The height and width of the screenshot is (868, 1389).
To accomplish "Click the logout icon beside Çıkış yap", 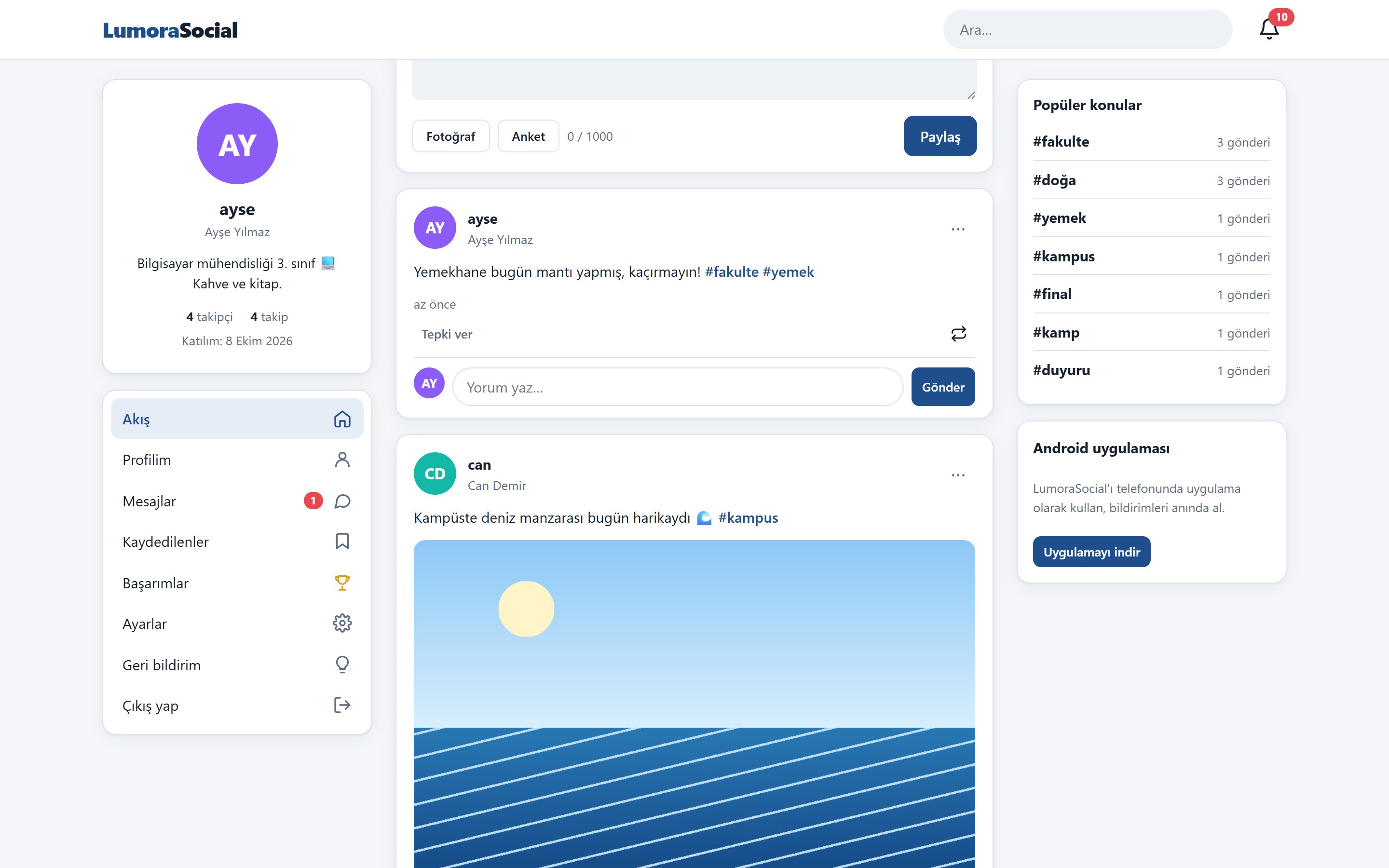I will 342,705.
